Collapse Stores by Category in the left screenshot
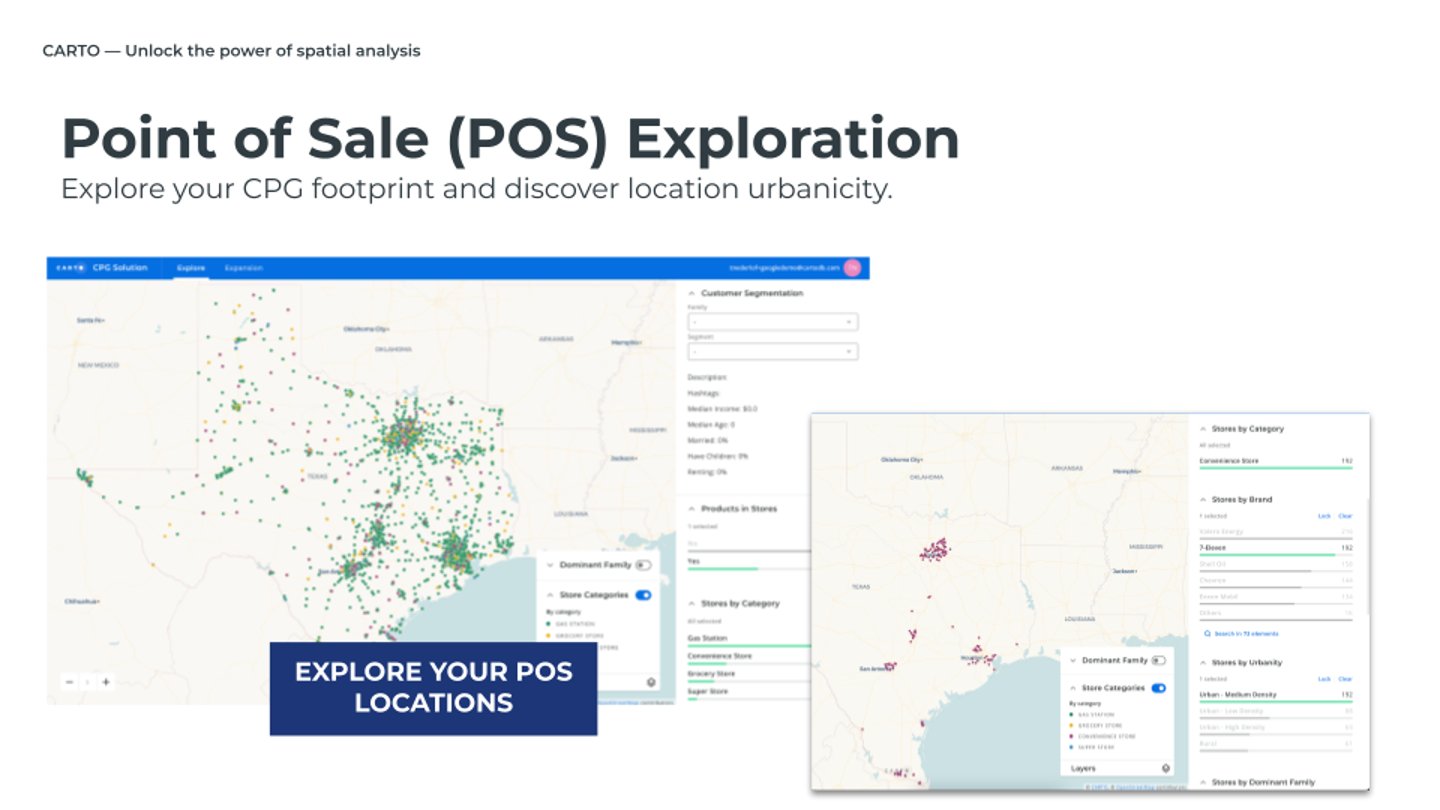The height and width of the screenshot is (810, 1440). pos(692,604)
